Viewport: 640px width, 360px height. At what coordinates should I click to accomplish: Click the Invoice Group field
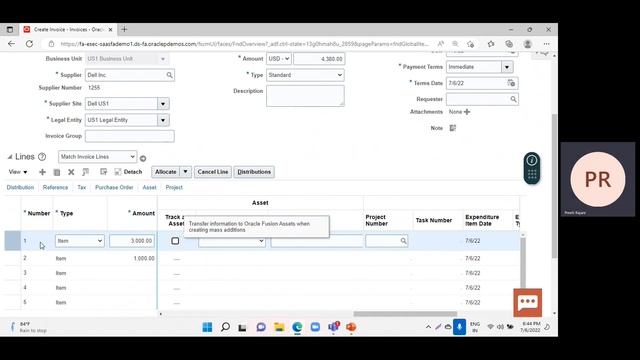(130, 136)
